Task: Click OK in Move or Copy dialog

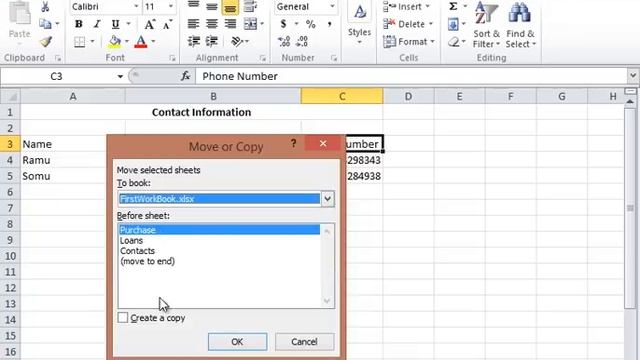Action: coord(238,342)
